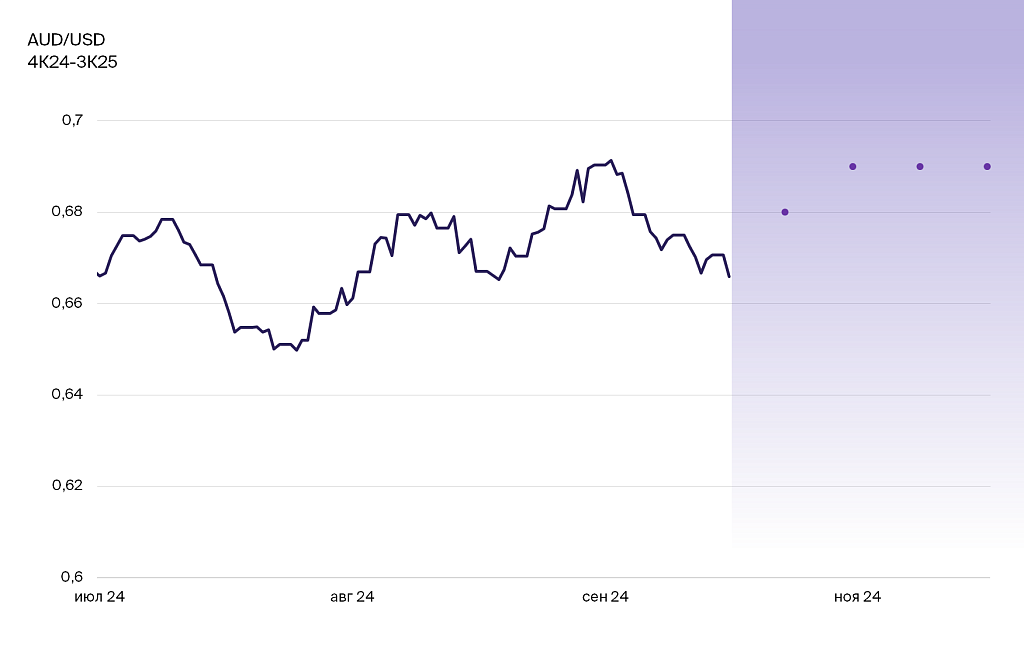Select the price line's end at forecast zone
1024x646 pixels.
pos(729,276)
